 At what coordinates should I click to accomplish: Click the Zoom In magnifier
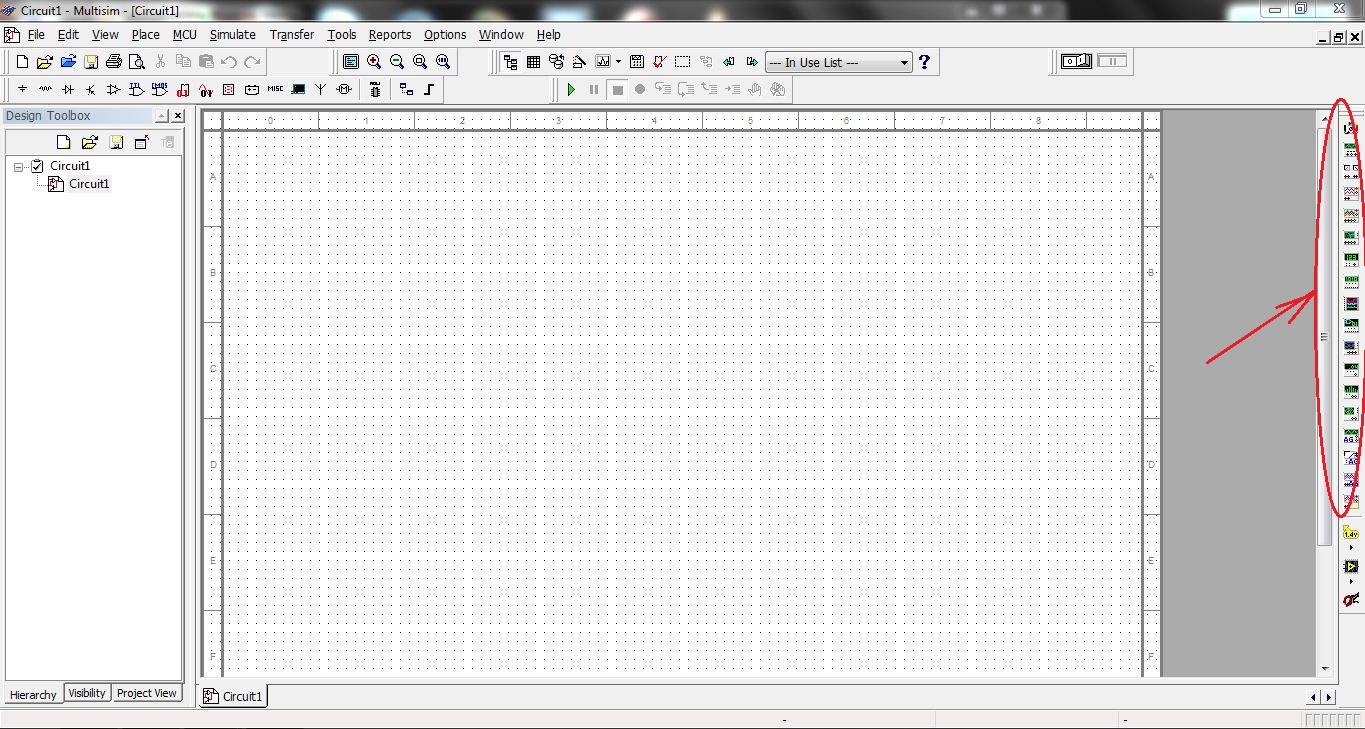(374, 62)
